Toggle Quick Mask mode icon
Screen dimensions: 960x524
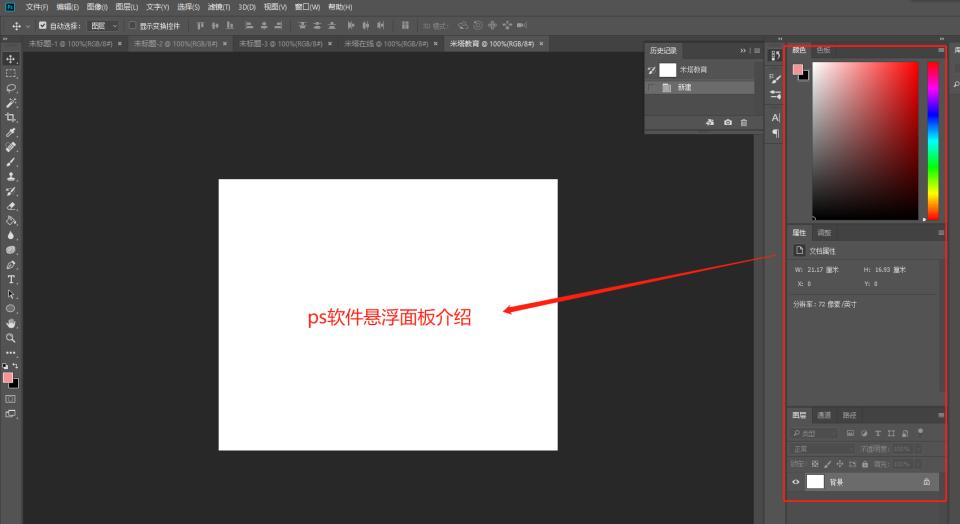click(10, 399)
